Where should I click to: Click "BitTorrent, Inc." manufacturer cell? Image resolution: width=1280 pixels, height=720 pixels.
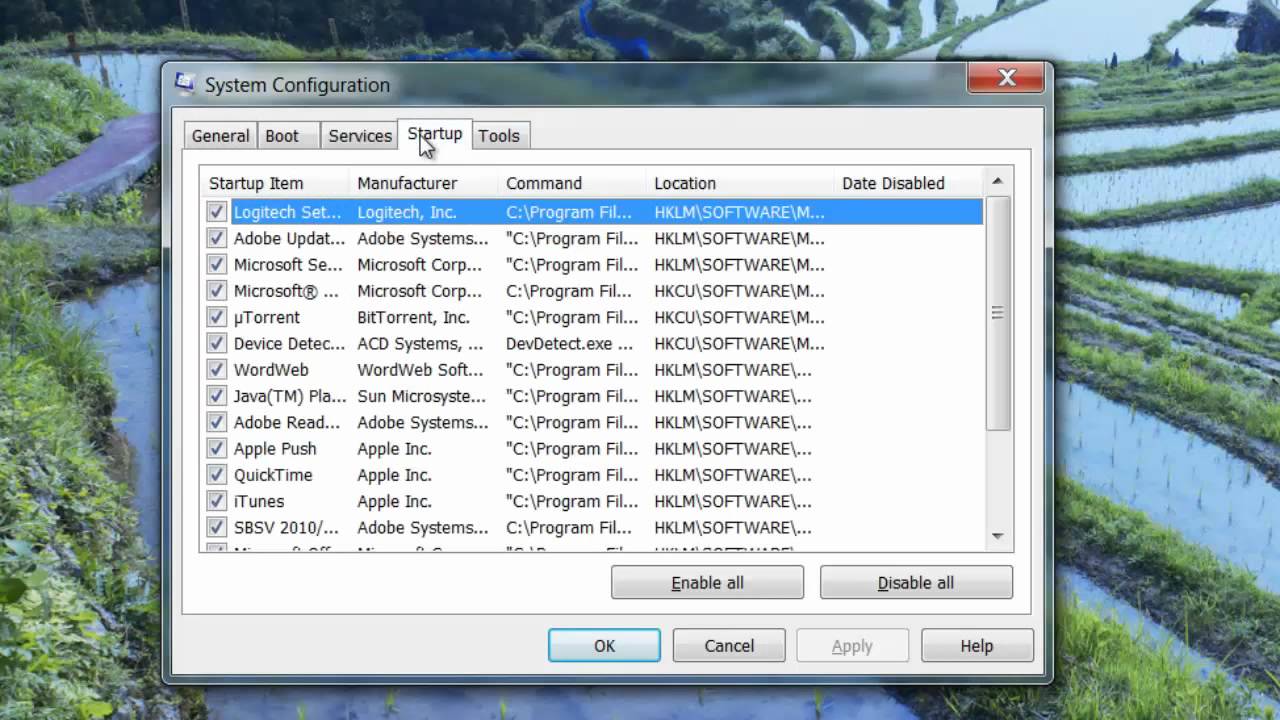pos(413,317)
